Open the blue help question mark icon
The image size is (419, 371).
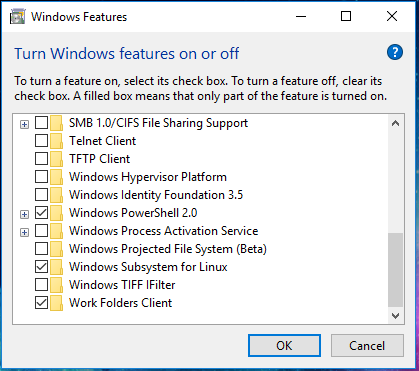pyautogui.click(x=395, y=53)
